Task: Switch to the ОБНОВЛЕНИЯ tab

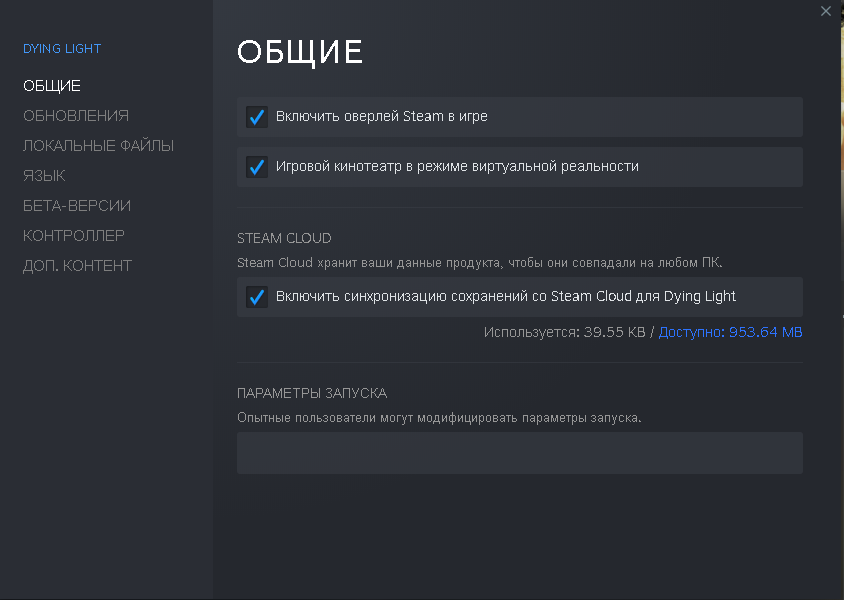Action: pyautogui.click(x=76, y=116)
